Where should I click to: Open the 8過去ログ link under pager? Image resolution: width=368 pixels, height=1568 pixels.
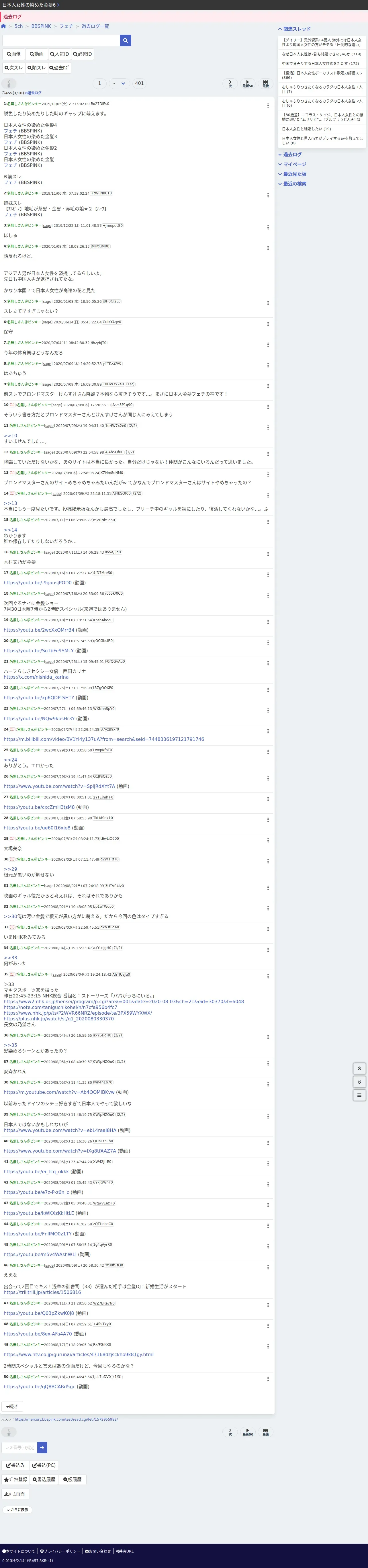click(34, 93)
